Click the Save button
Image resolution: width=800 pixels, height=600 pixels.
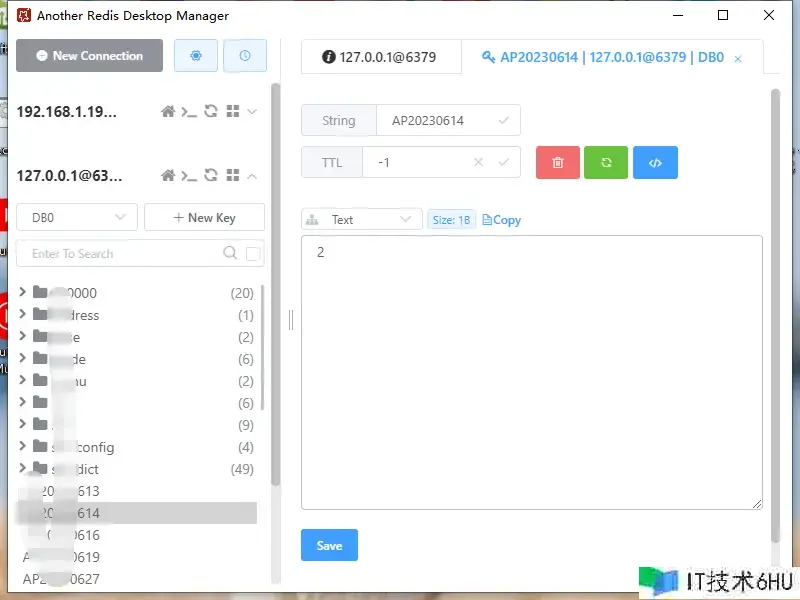[329, 545]
